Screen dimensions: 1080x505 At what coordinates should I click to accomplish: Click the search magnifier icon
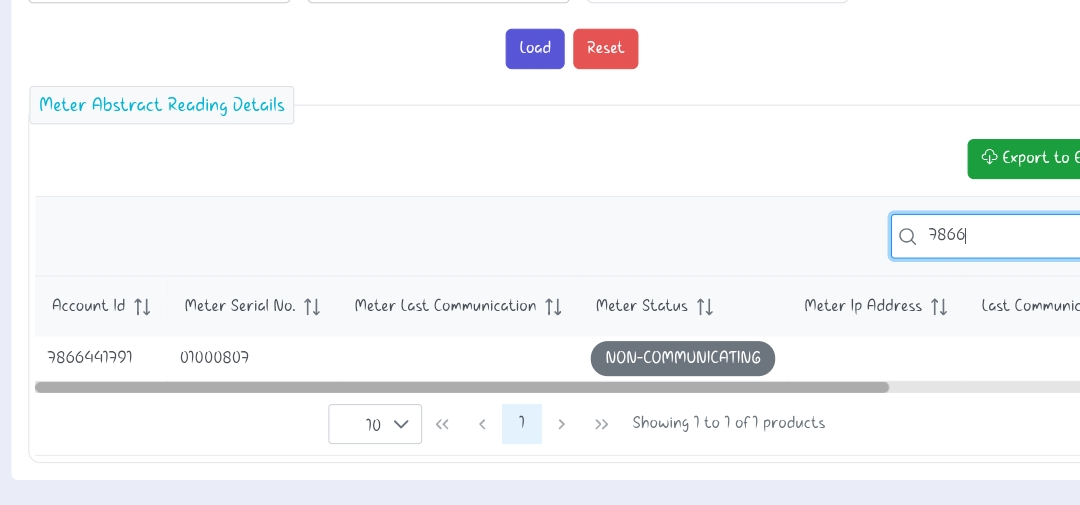908,236
